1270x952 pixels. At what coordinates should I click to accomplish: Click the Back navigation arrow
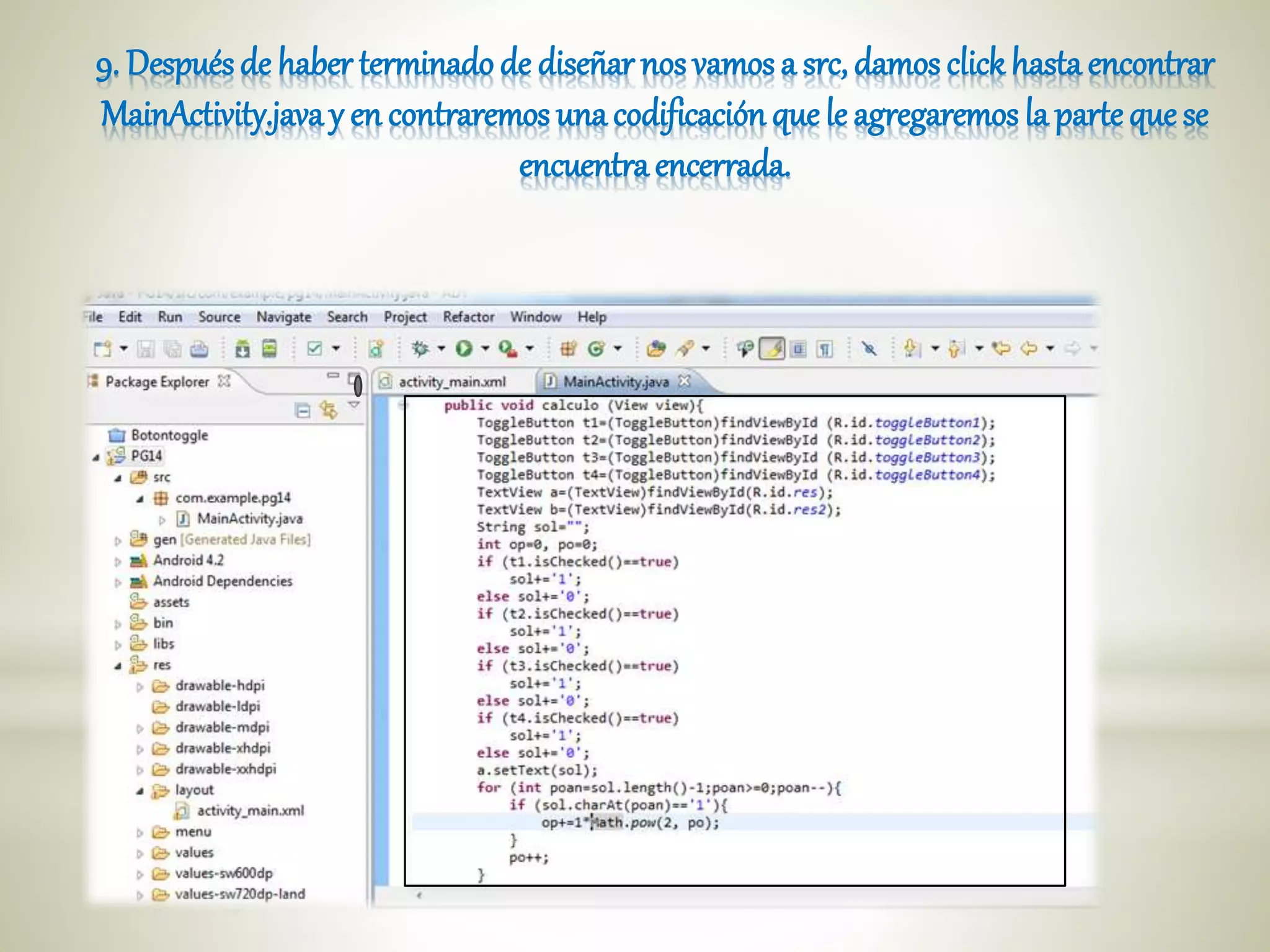[1029, 349]
